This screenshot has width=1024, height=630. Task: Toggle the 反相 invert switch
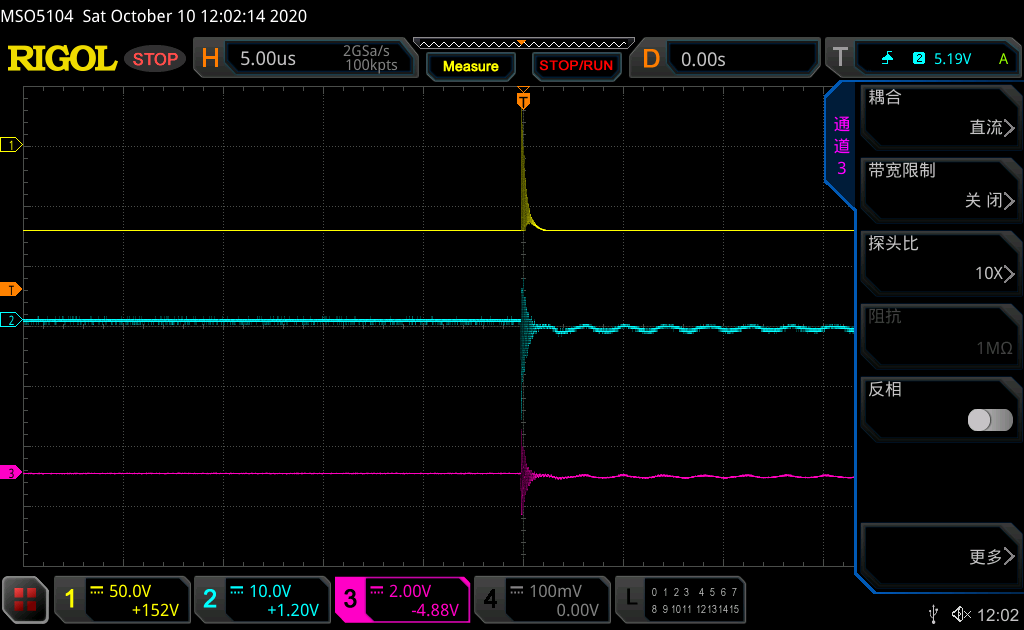[989, 420]
